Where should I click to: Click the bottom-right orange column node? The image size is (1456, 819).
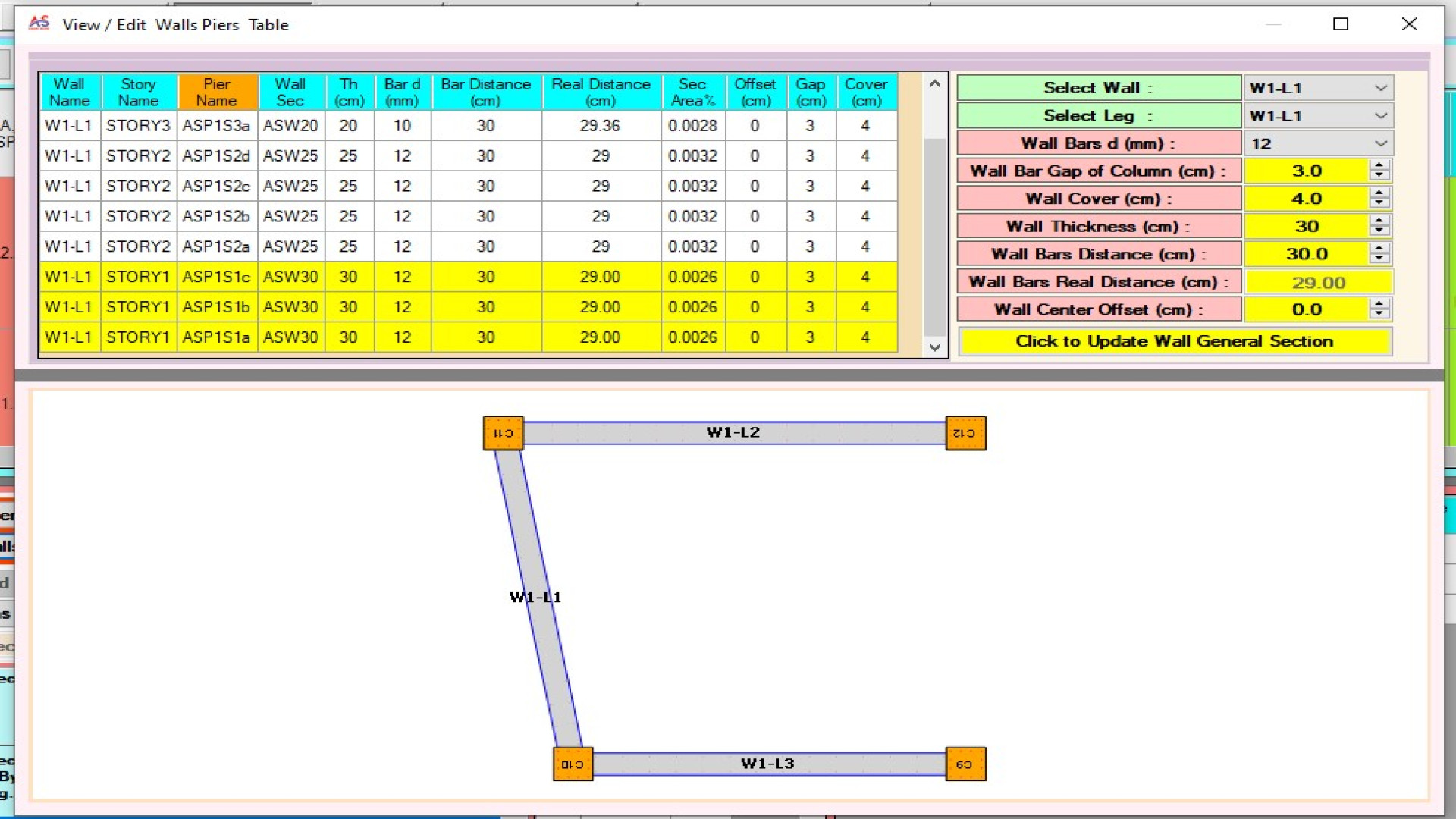[x=965, y=764]
